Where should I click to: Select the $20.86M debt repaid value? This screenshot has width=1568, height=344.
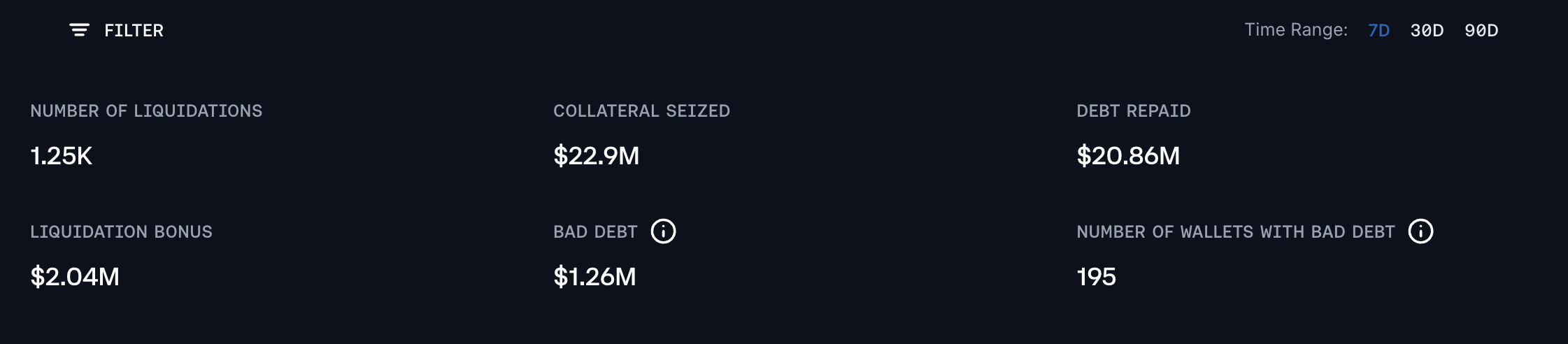(x=1127, y=156)
